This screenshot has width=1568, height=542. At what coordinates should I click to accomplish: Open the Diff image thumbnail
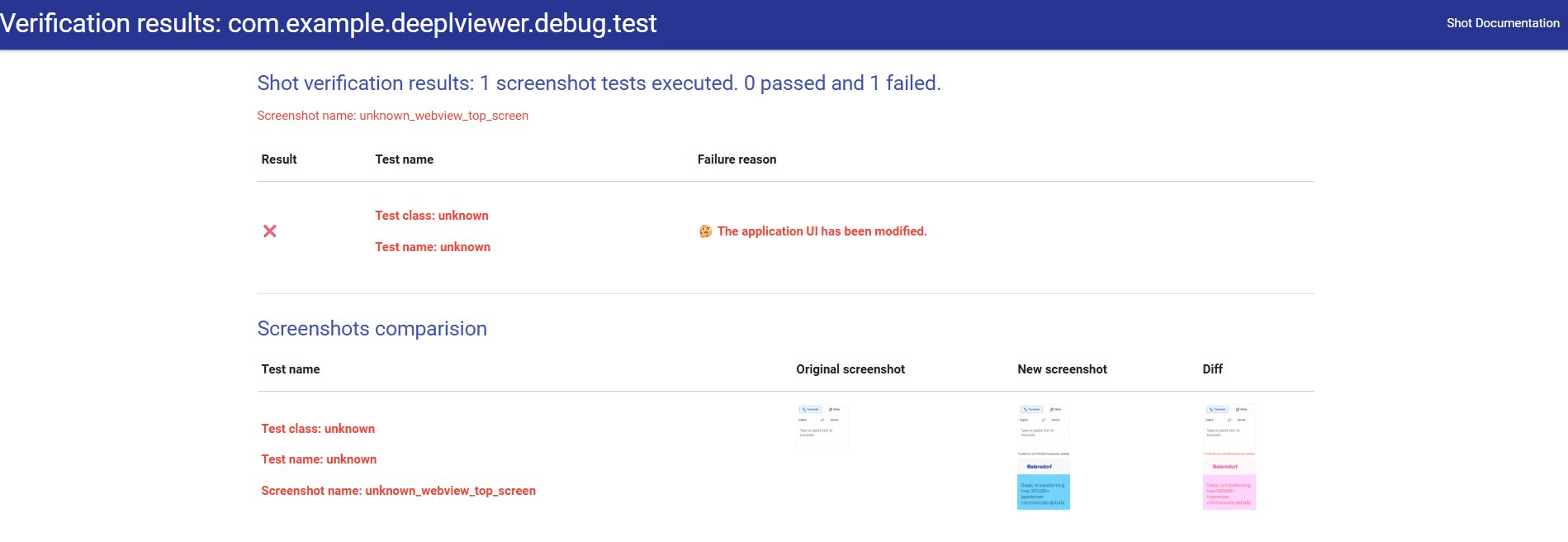coord(1229,457)
